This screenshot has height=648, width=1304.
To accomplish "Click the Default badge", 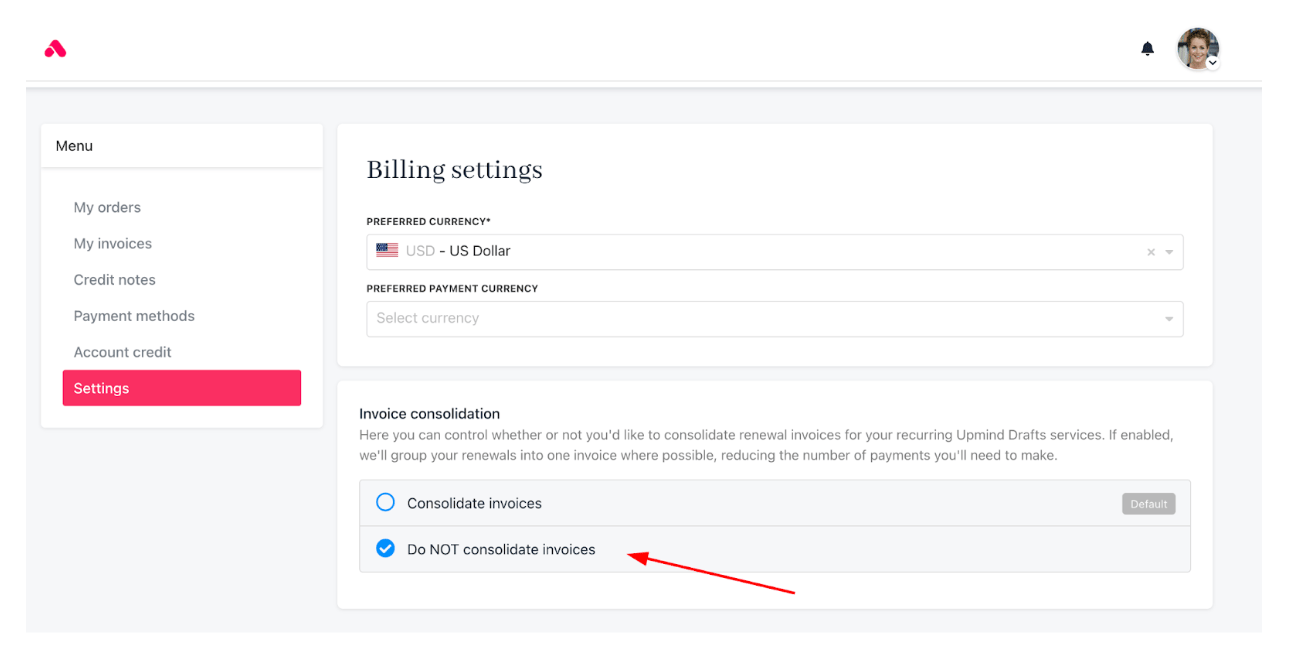I will tap(1148, 504).
